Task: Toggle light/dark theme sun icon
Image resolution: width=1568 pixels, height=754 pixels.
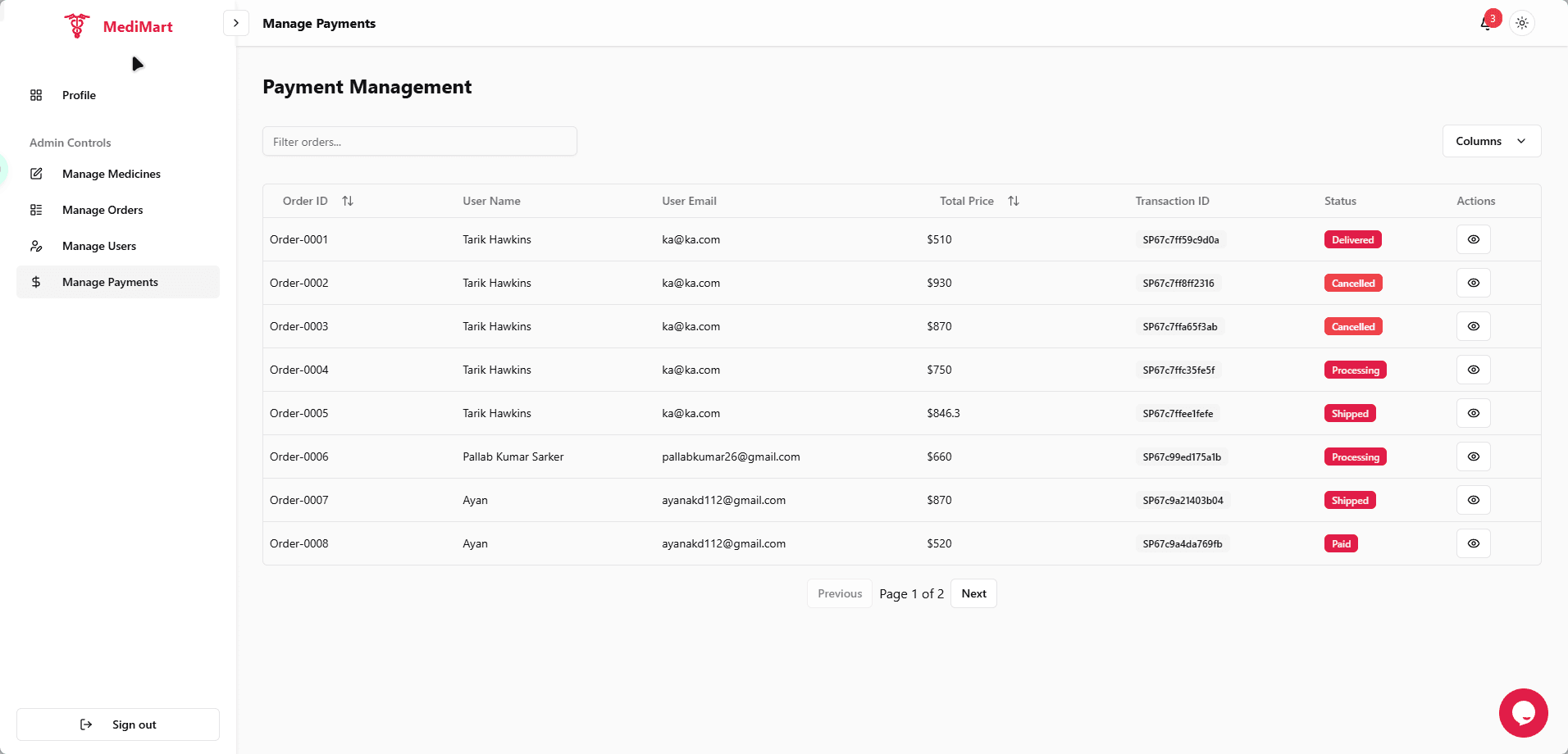Action: [1522, 23]
